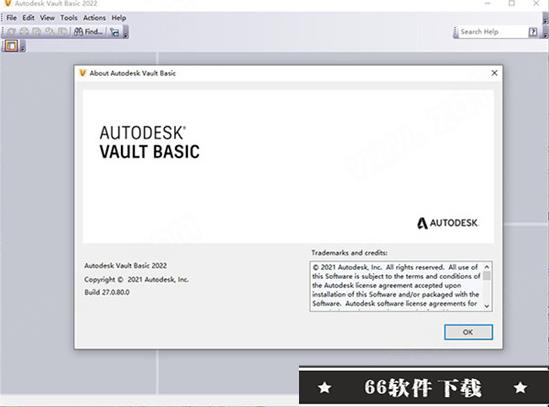Click the question mark help search icon
This screenshot has height=407, width=549.
click(x=533, y=32)
